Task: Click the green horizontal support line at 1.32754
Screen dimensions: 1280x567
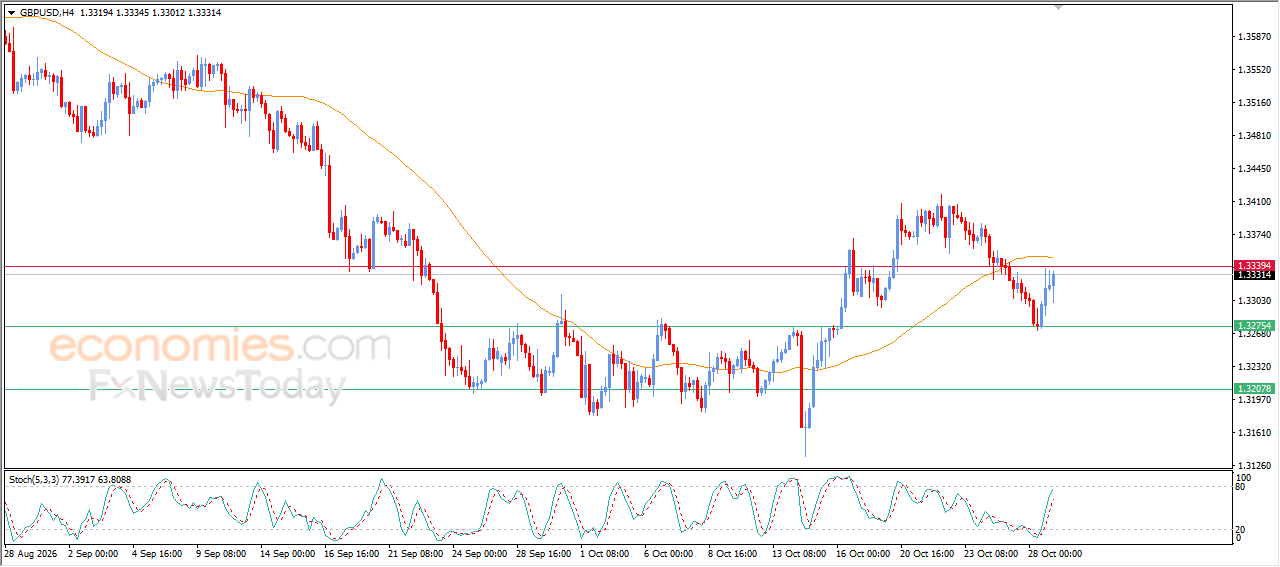Action: 617,326
